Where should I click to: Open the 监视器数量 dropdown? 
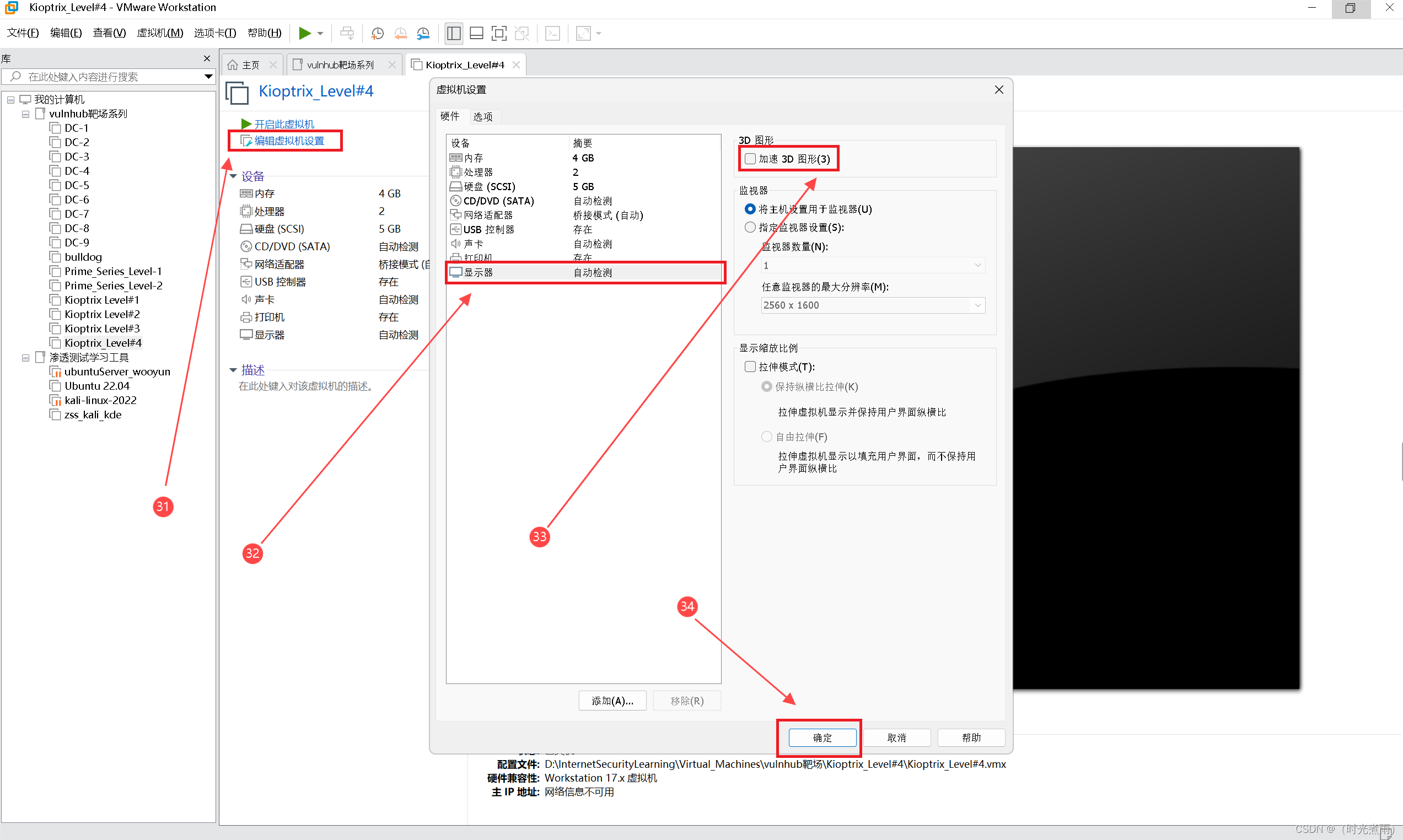pyautogui.click(x=873, y=266)
